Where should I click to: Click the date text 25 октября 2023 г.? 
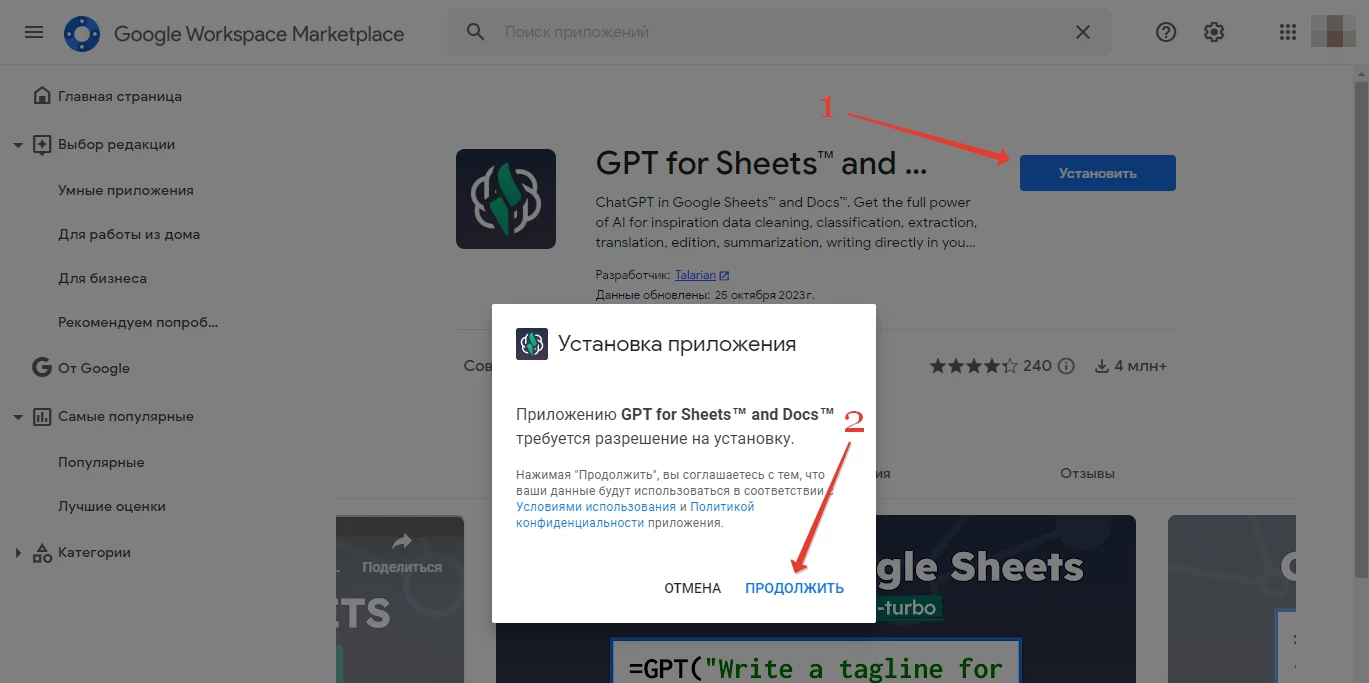pyautogui.click(x=765, y=295)
